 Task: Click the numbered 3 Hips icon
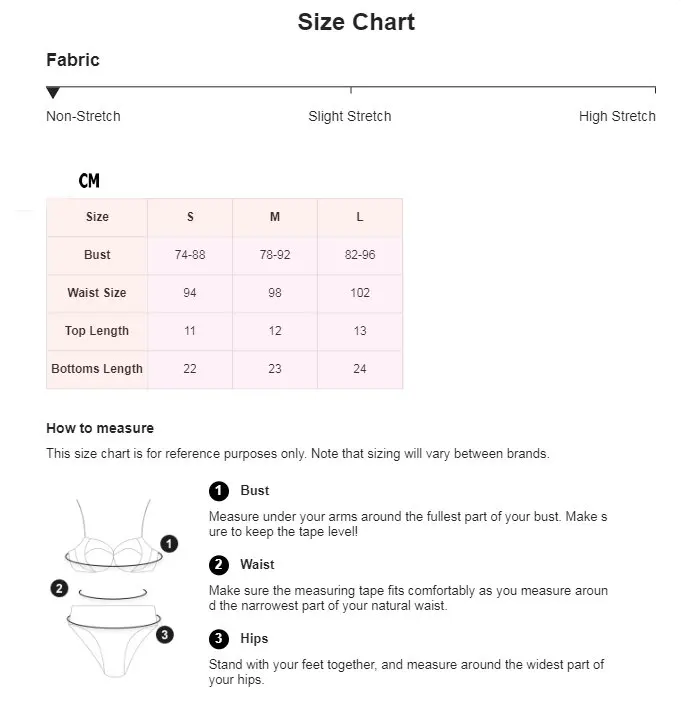click(219, 639)
